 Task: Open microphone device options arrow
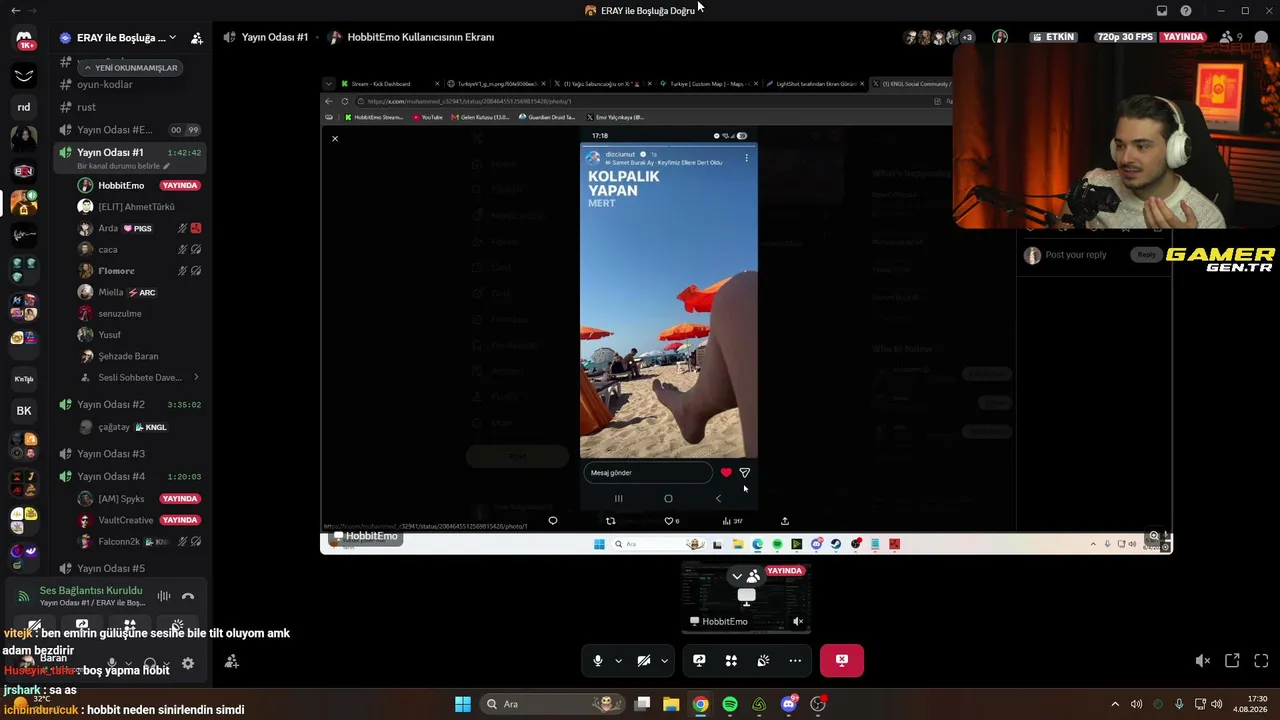(618, 660)
